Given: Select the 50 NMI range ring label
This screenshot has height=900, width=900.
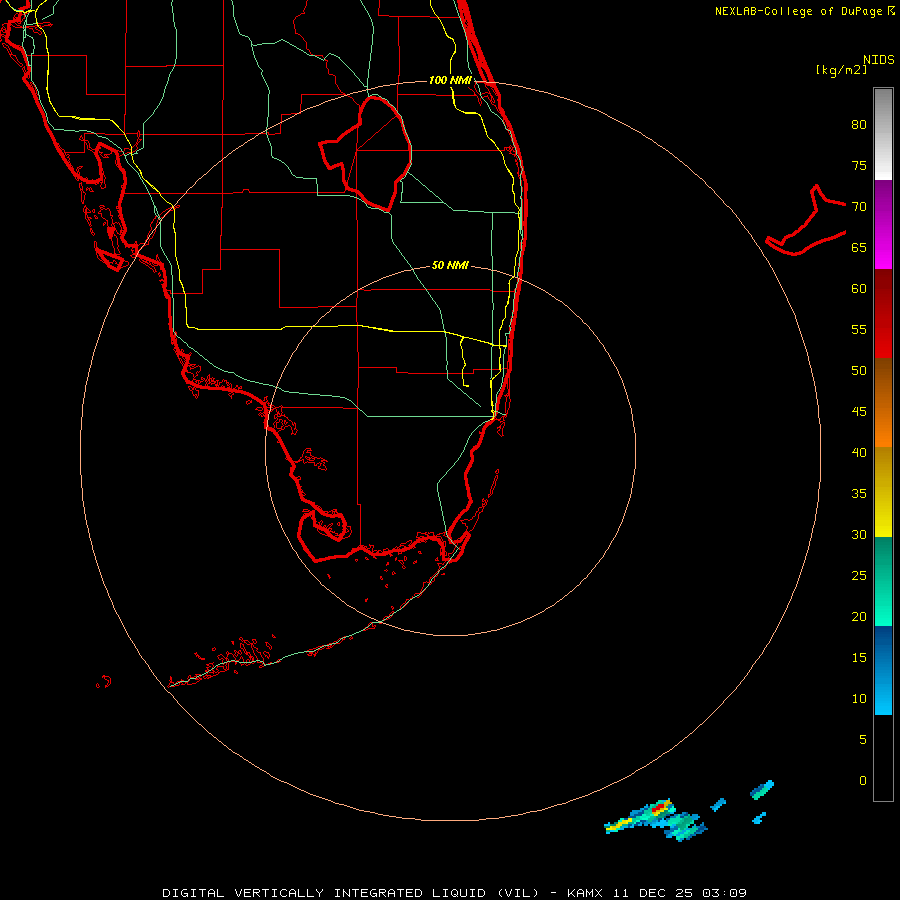Looking at the screenshot, I should pos(450,265).
